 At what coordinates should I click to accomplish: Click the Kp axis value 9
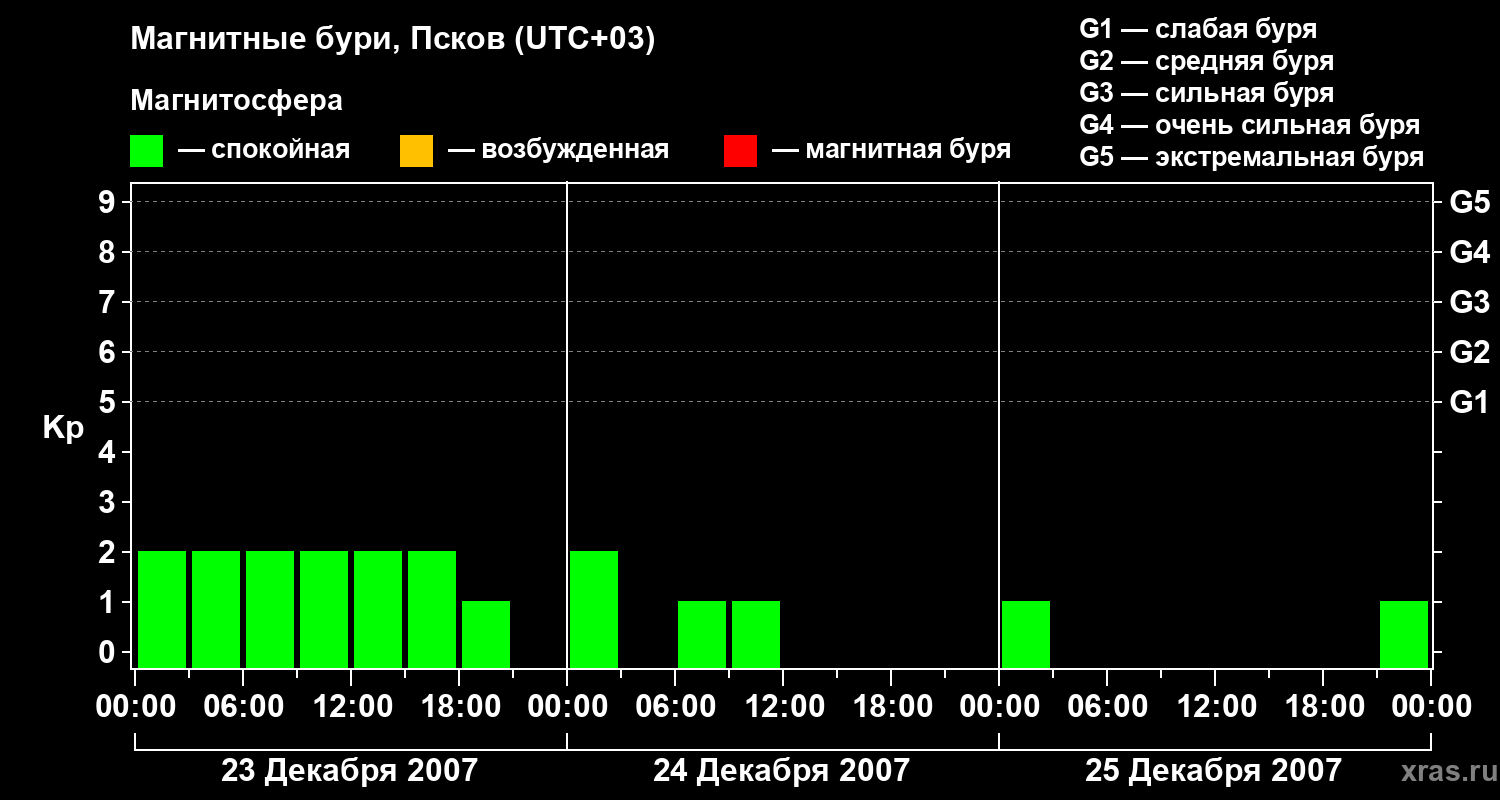tap(109, 202)
